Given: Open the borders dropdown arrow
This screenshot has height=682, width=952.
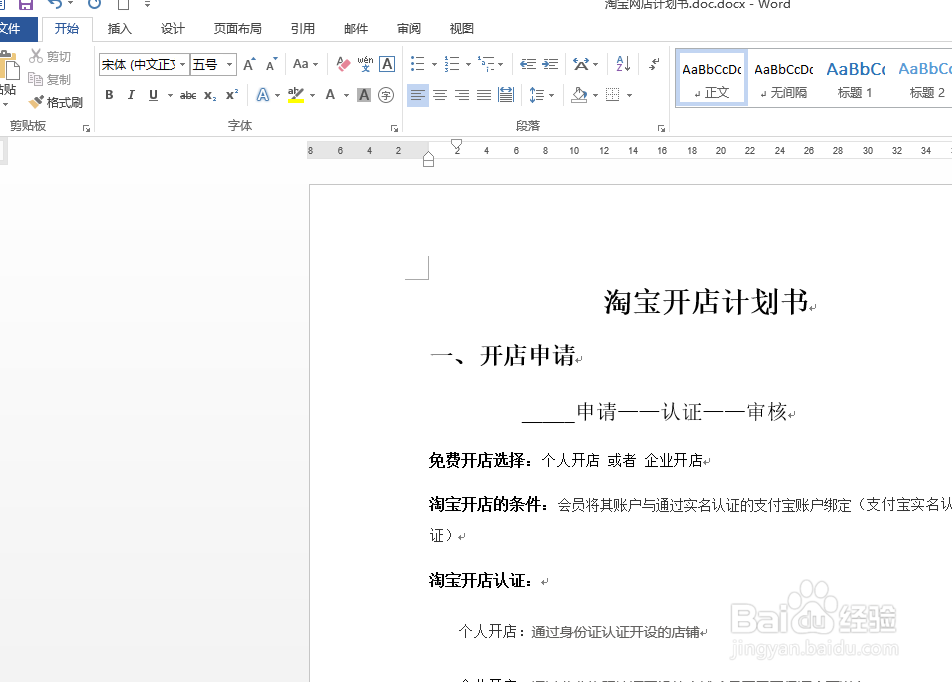Looking at the screenshot, I should click(630, 95).
